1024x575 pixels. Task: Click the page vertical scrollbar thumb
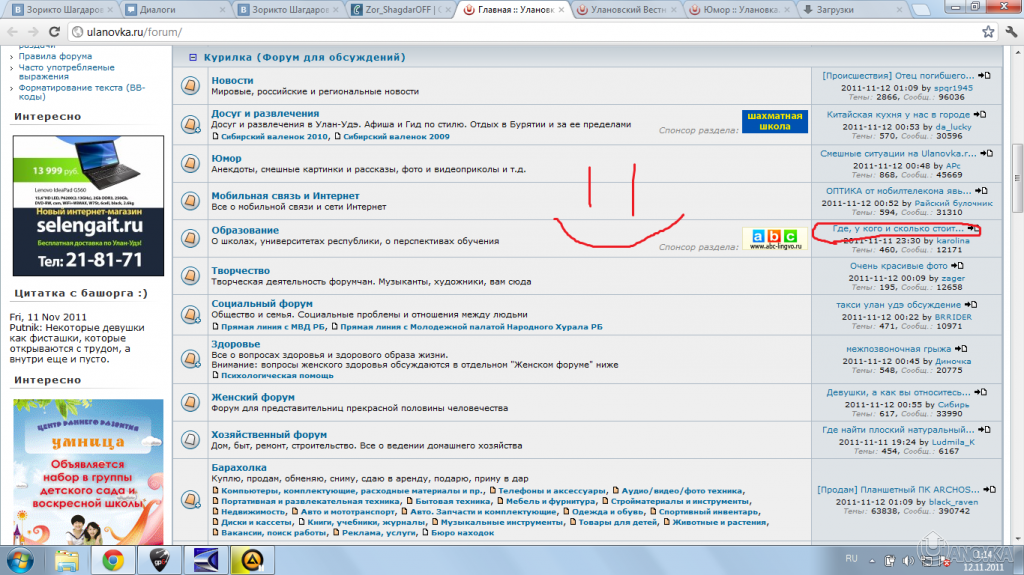1017,178
